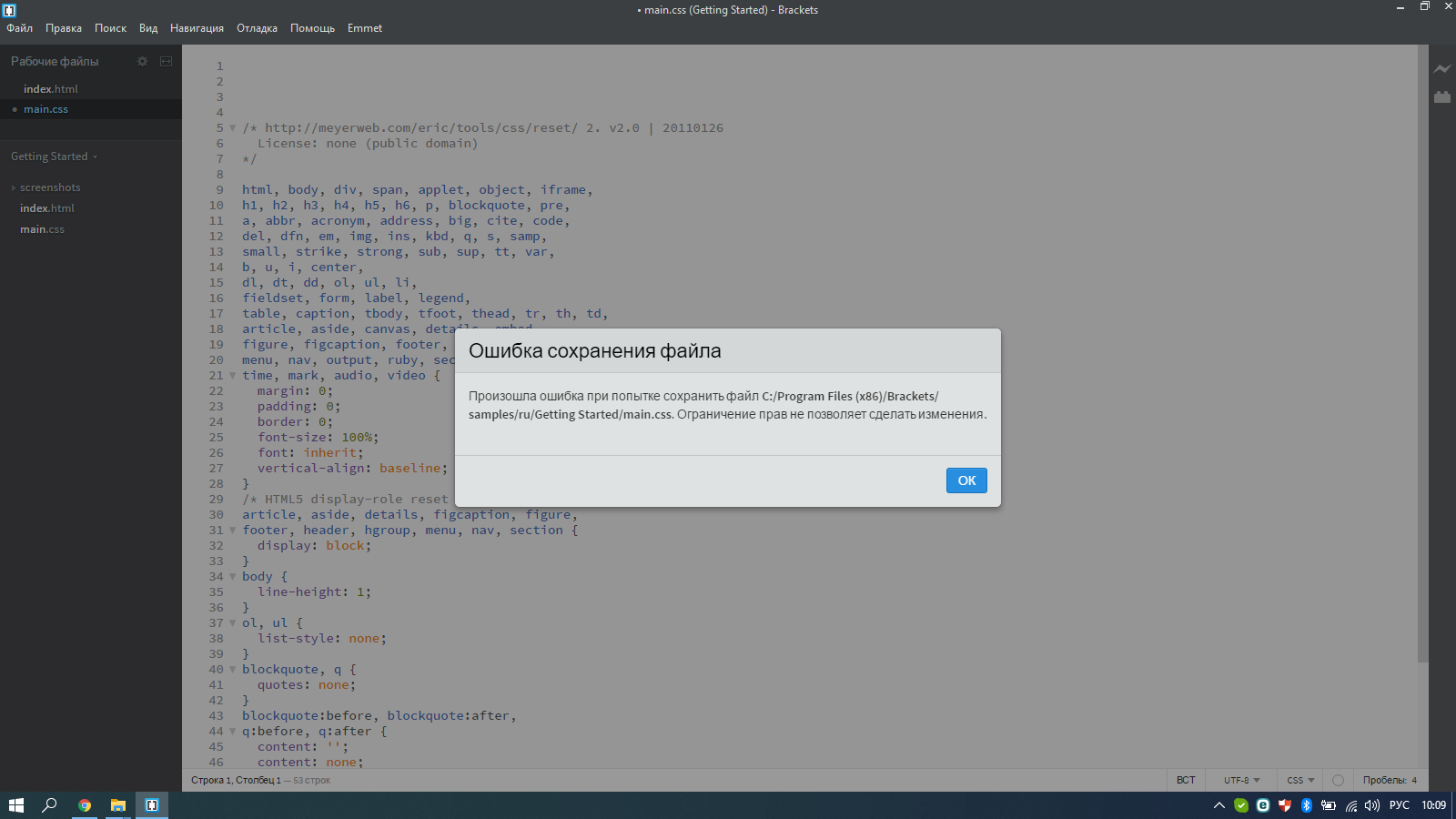This screenshot has height=819, width=1456.
Task: Open Windows taskbar search
Action: click(x=49, y=805)
